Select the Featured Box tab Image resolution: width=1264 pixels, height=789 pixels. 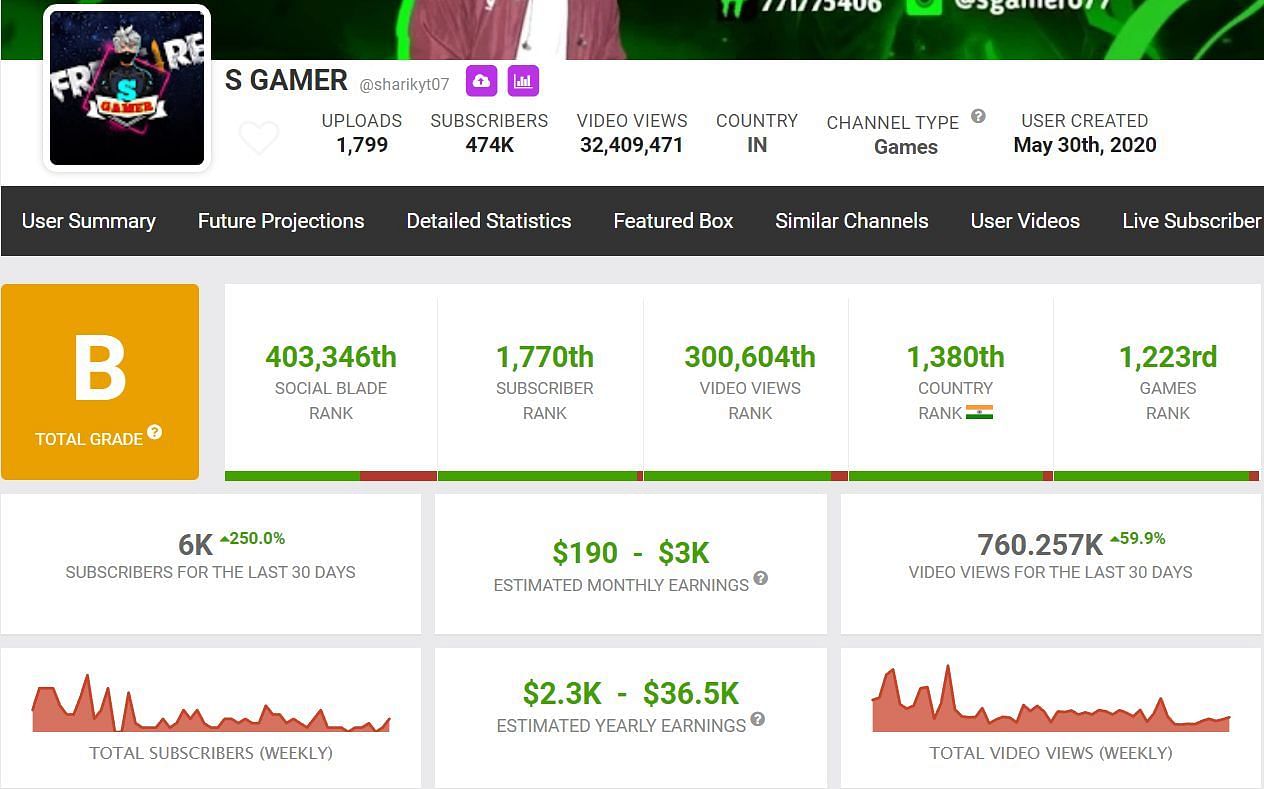[x=673, y=221]
